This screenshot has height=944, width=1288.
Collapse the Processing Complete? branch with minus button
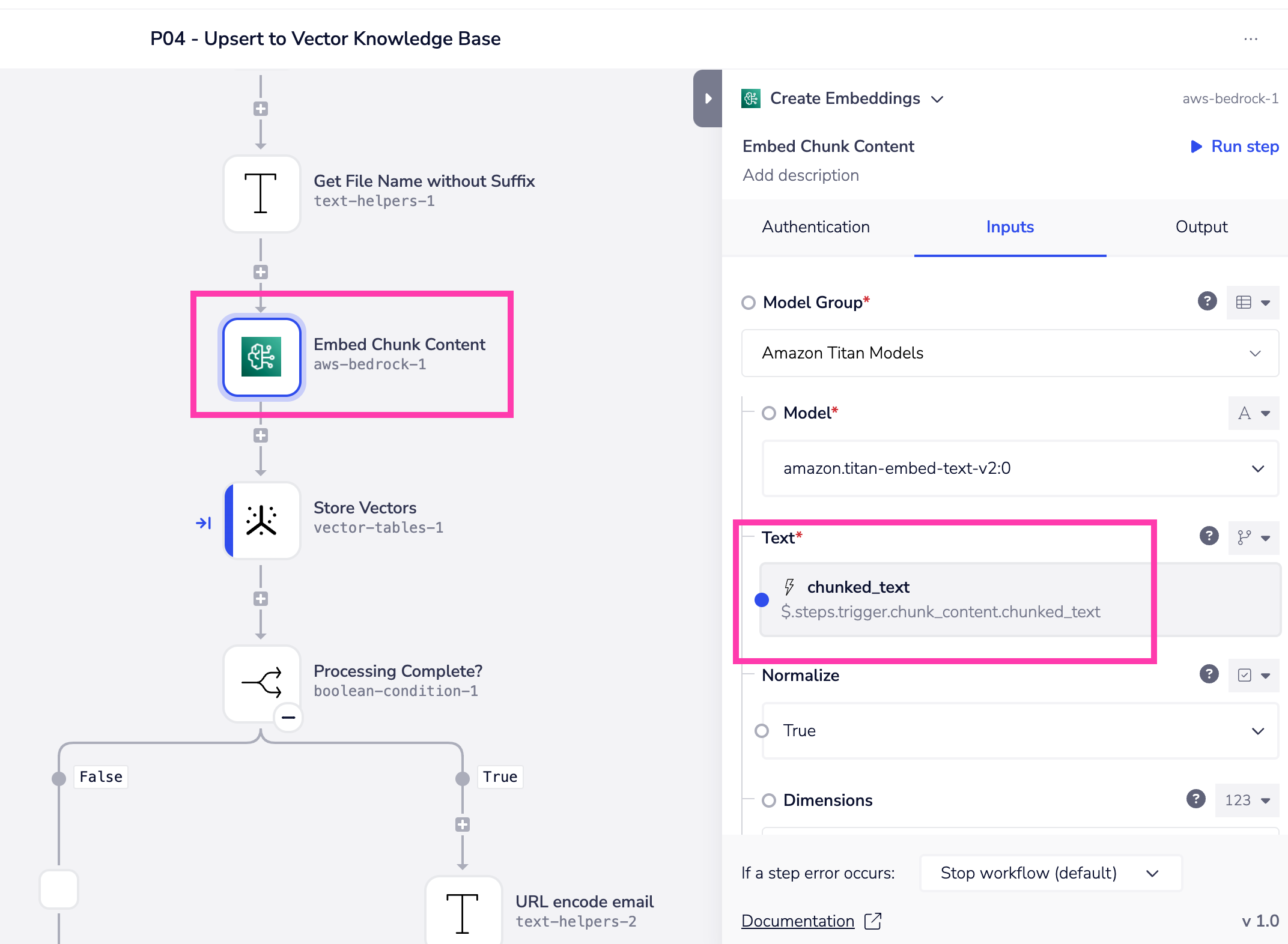[288, 718]
